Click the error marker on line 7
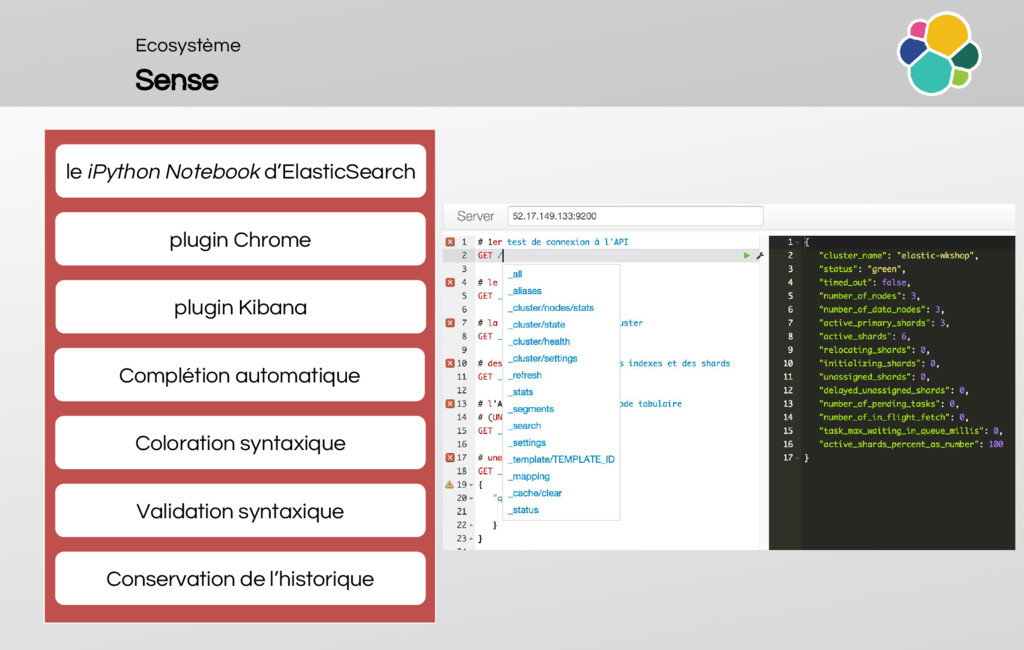 (450, 323)
